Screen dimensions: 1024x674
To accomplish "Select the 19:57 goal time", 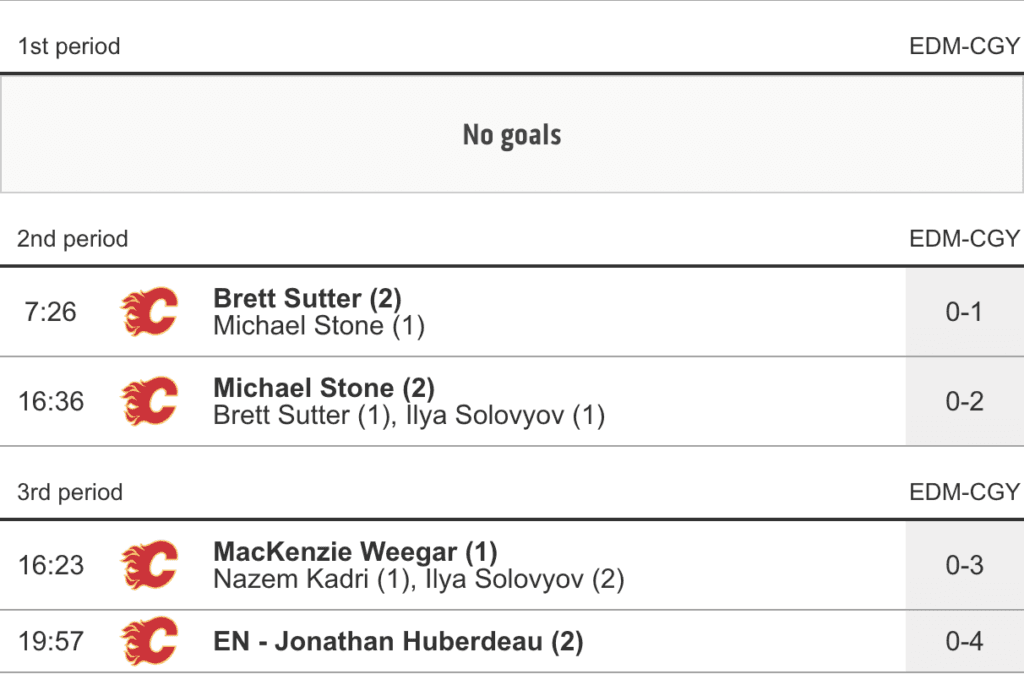I will [x=51, y=641].
